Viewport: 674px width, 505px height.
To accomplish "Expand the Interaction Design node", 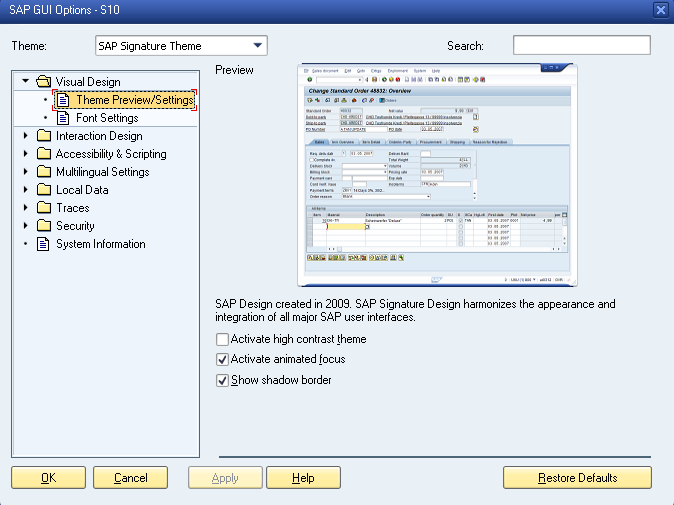I will [x=25, y=136].
